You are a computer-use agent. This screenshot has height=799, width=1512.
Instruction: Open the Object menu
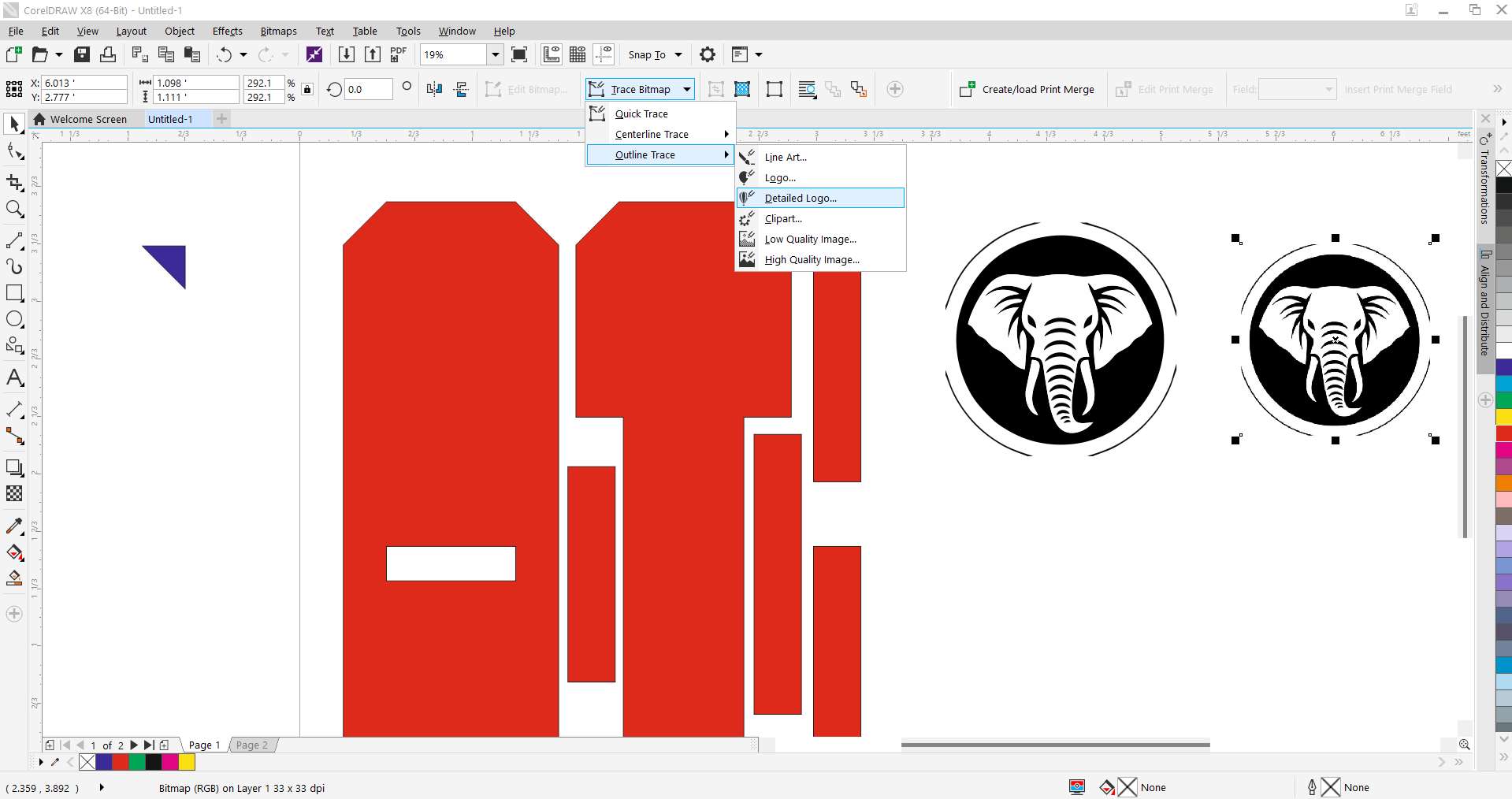coord(180,32)
